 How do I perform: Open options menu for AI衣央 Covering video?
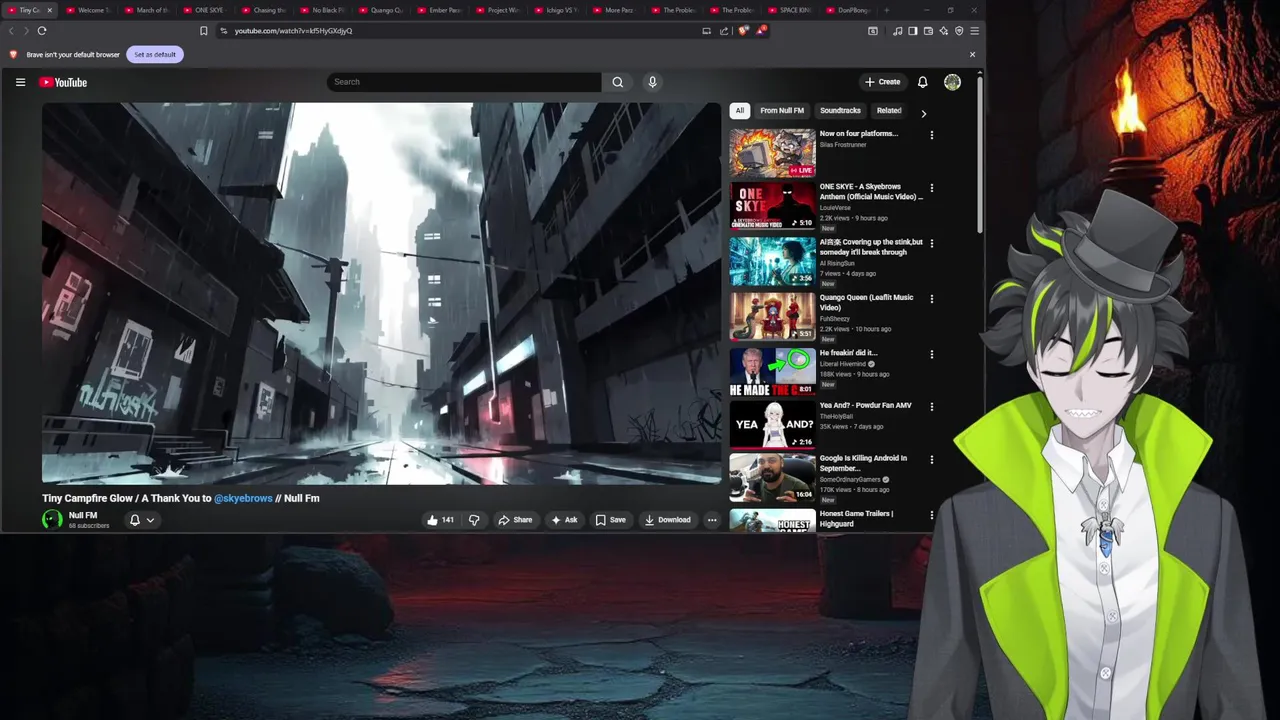pyautogui.click(x=931, y=243)
